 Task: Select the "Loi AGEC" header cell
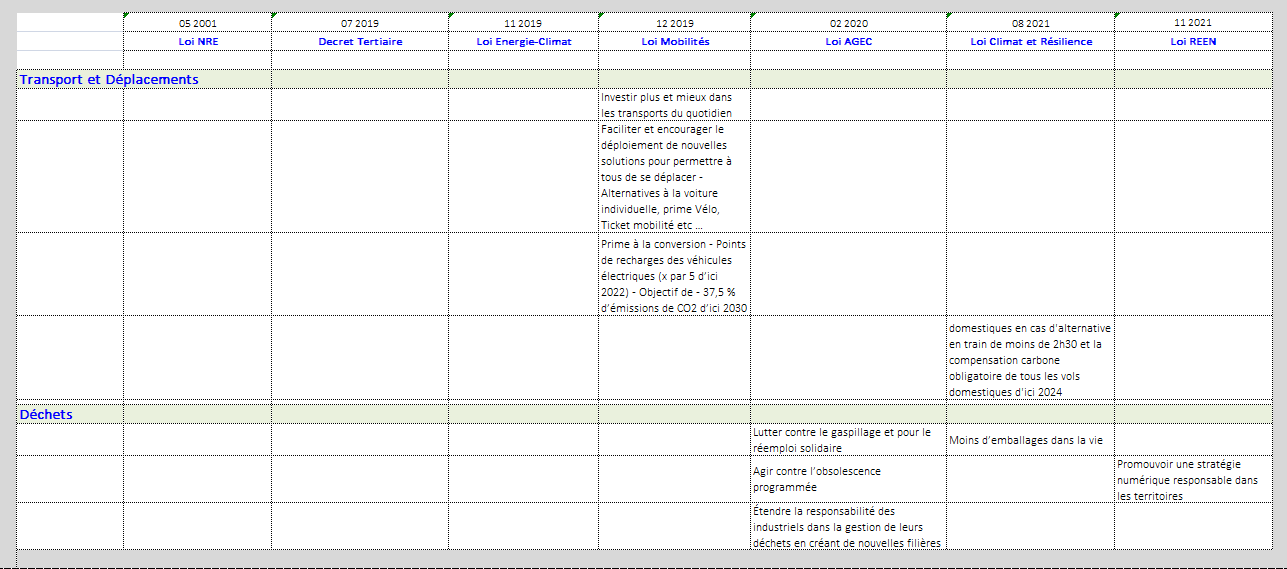[x=847, y=41]
